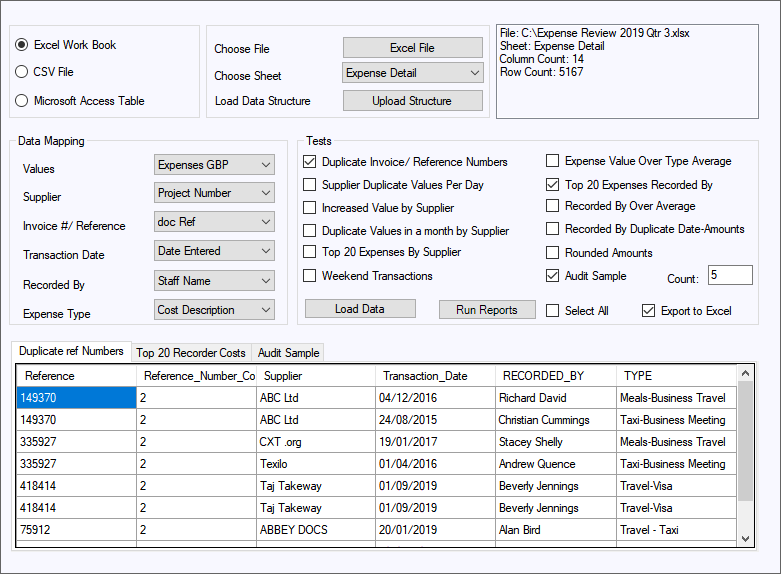The height and width of the screenshot is (574, 781).
Task: Open the Choose Sheet dropdown
Action: (412, 73)
